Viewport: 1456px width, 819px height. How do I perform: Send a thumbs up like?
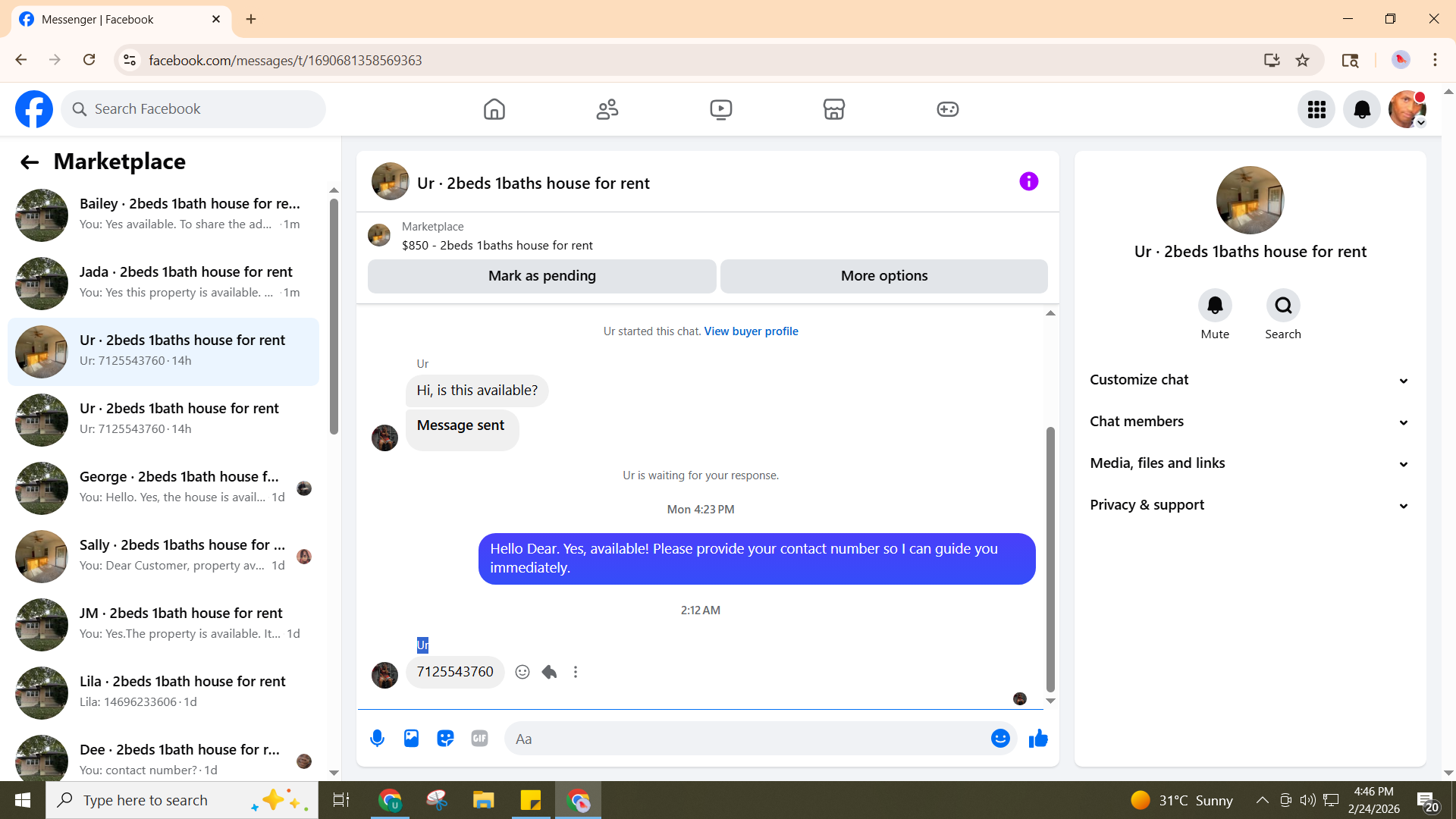click(x=1038, y=739)
